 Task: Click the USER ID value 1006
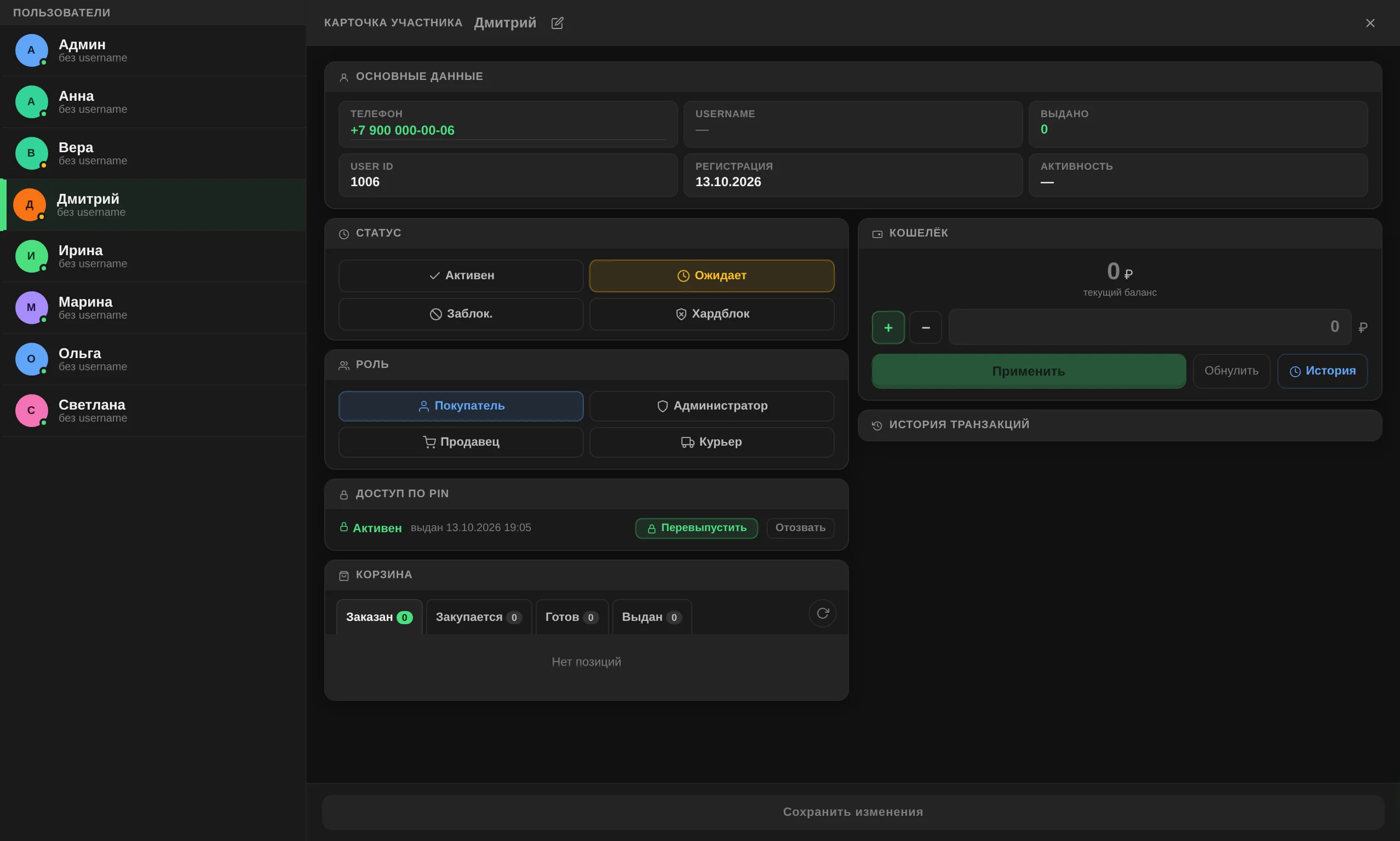[364, 182]
